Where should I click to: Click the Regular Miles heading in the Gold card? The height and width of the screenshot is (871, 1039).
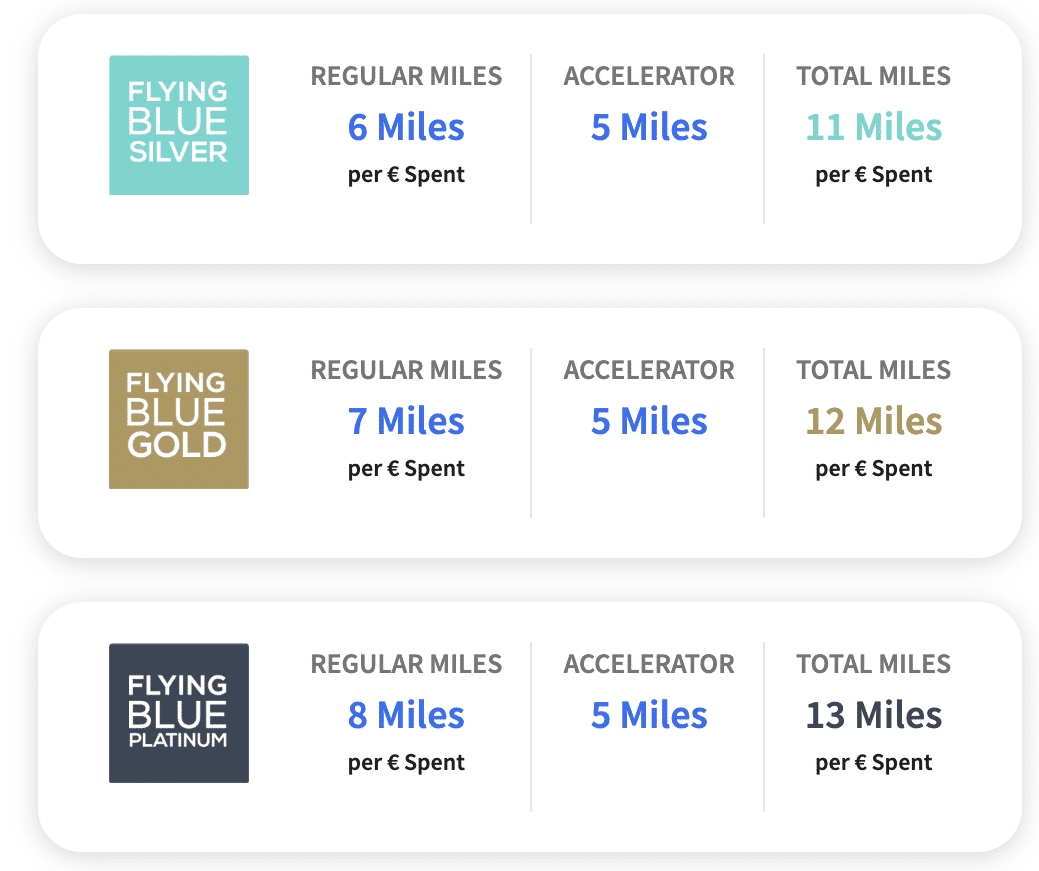[406, 370]
